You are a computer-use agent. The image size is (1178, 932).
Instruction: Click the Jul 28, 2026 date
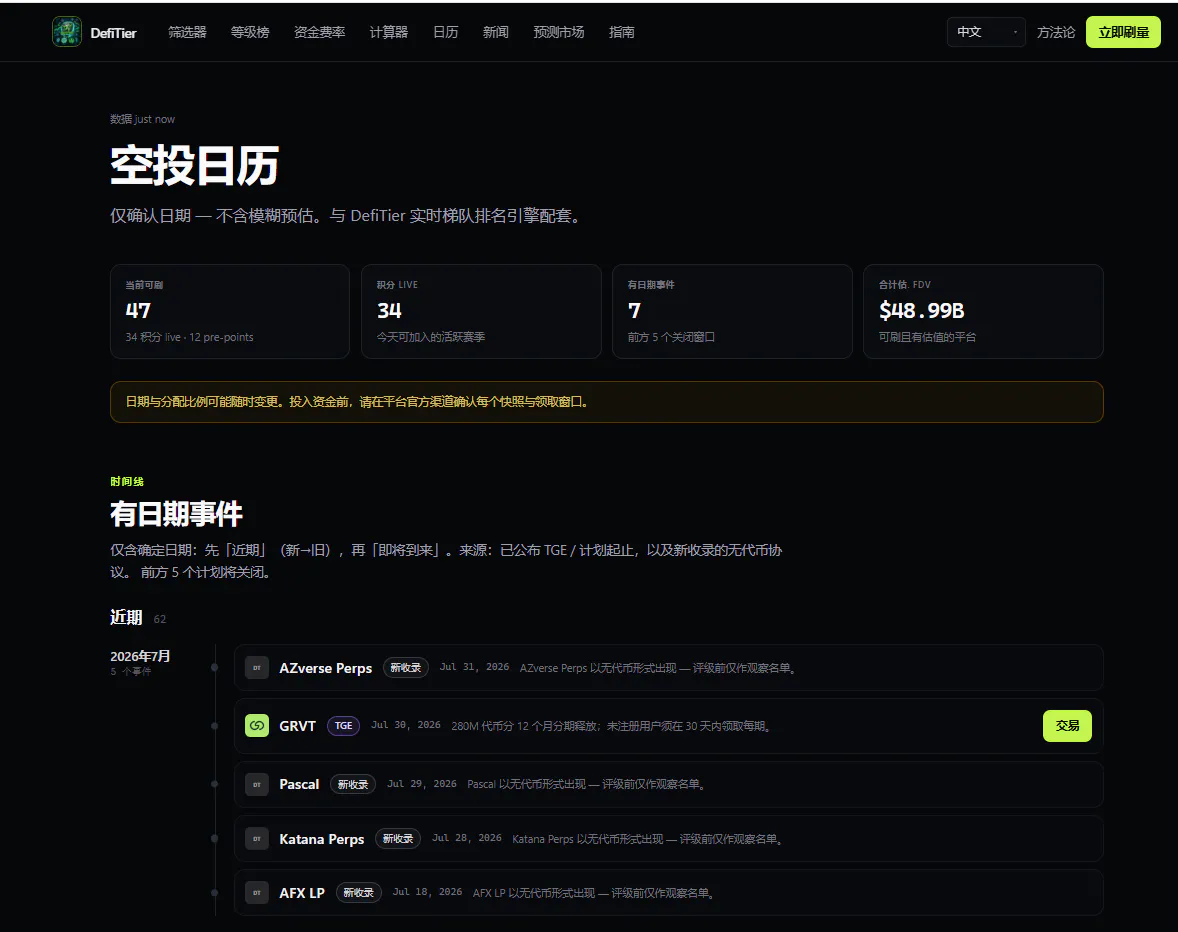coord(467,837)
